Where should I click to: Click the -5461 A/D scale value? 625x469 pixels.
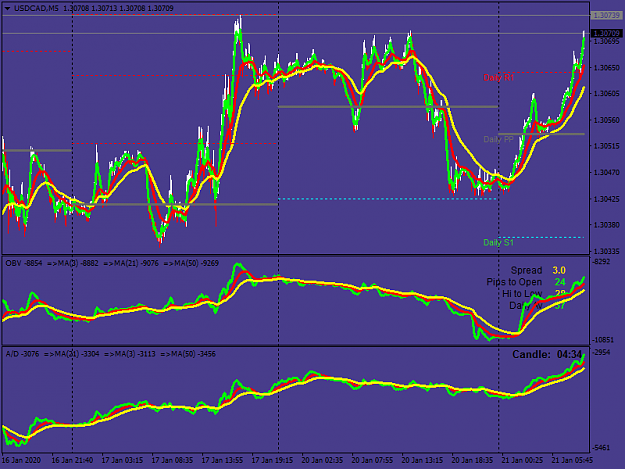601,448
